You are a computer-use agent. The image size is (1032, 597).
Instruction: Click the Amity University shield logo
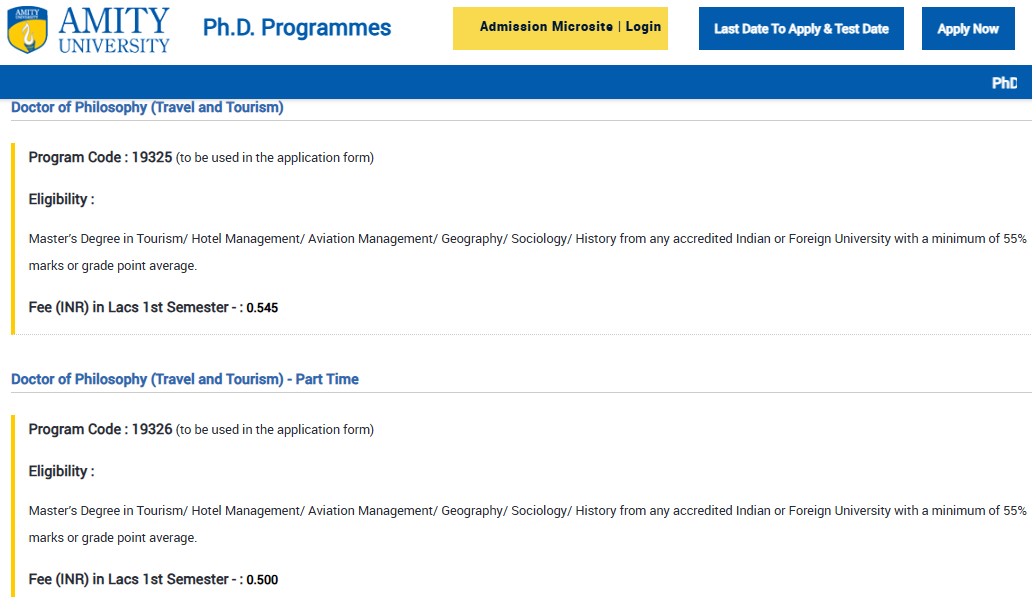click(x=27, y=30)
